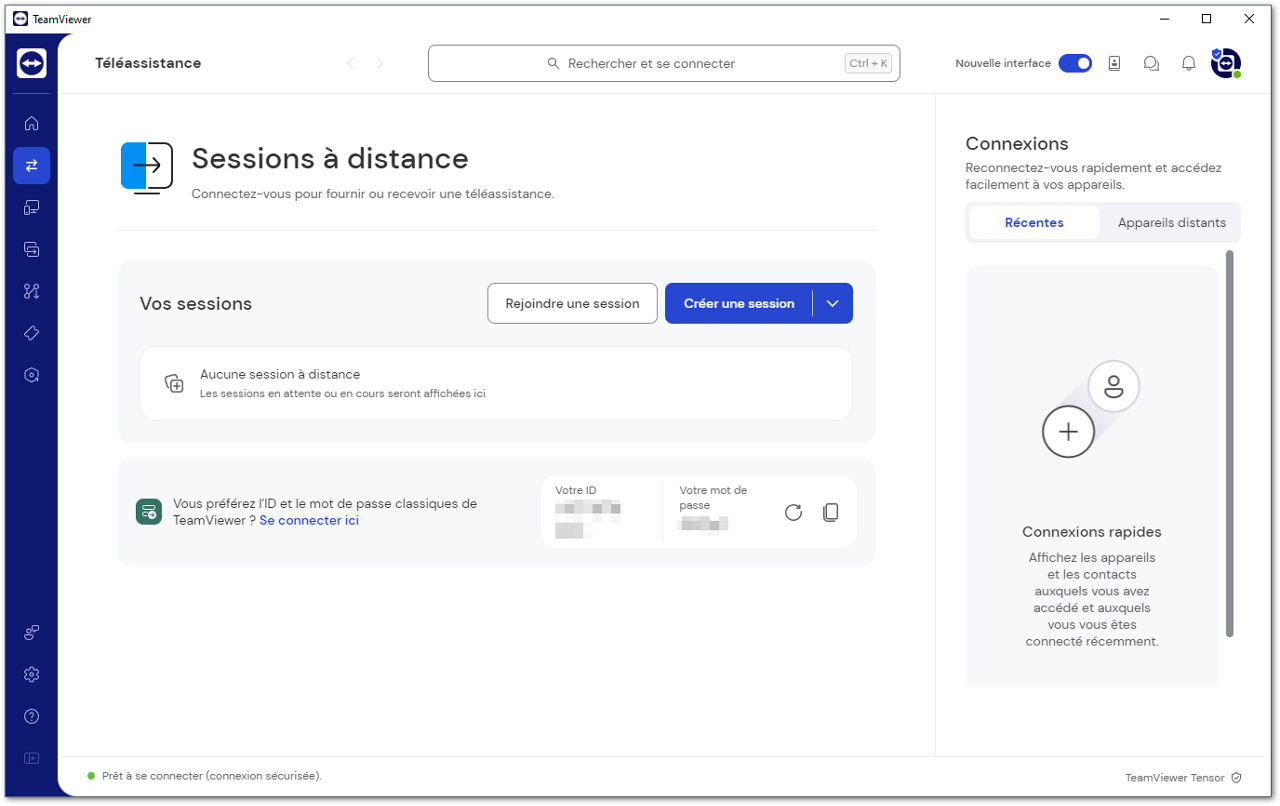Open Settings gear in the sidebar
The width and height of the screenshot is (1280, 806).
tap(31, 675)
